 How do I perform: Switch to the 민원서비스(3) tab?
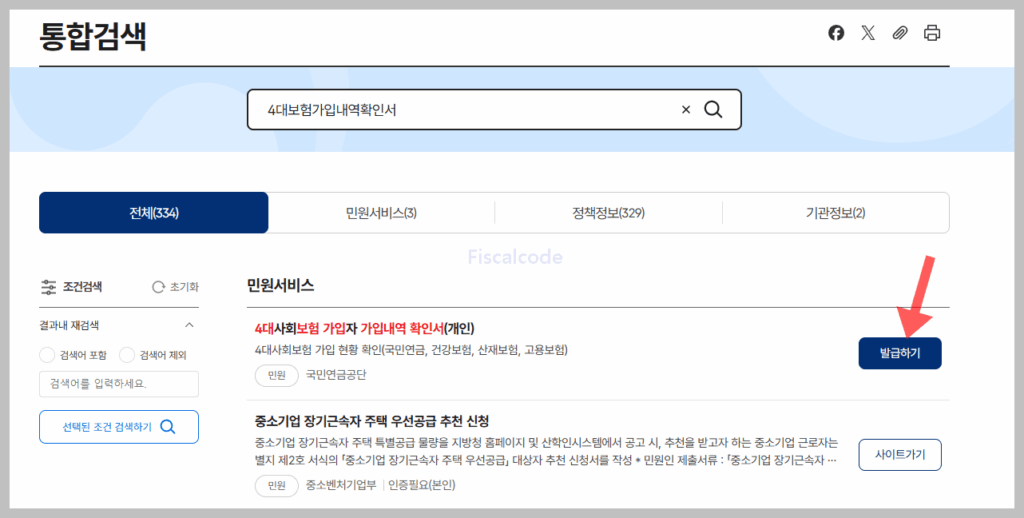coord(381,212)
